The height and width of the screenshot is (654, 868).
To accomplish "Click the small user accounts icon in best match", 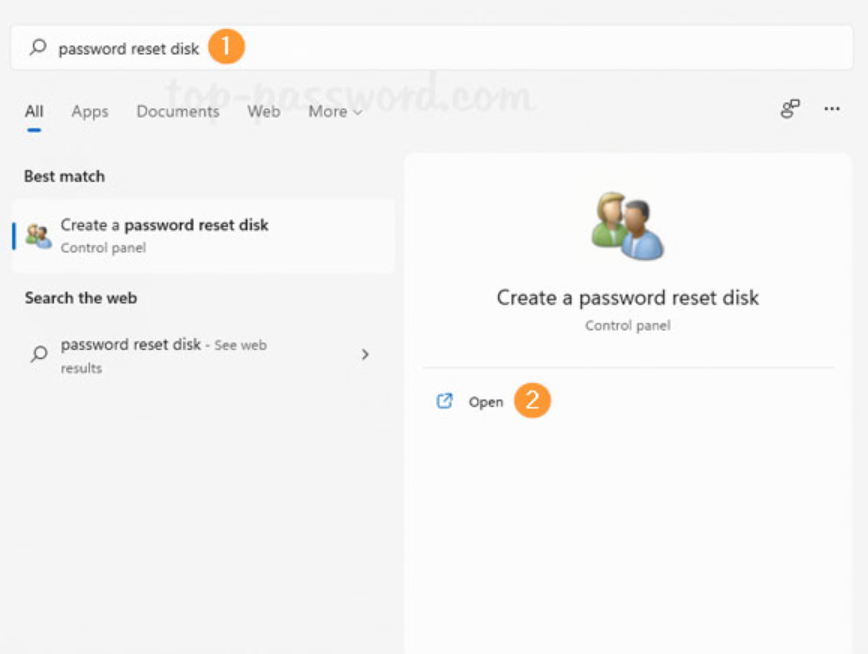I will coord(38,236).
